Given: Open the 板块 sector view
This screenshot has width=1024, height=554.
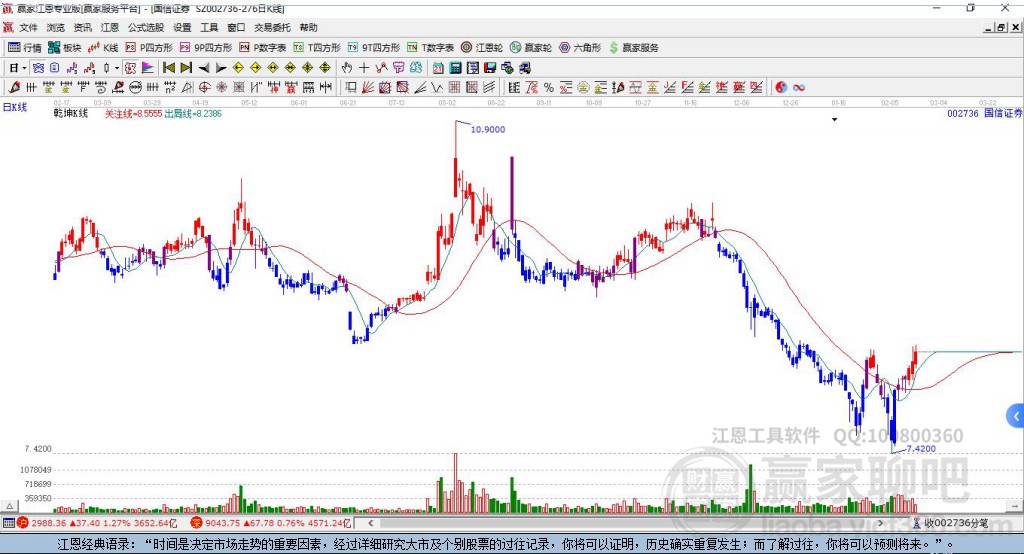Looking at the screenshot, I should point(65,48).
